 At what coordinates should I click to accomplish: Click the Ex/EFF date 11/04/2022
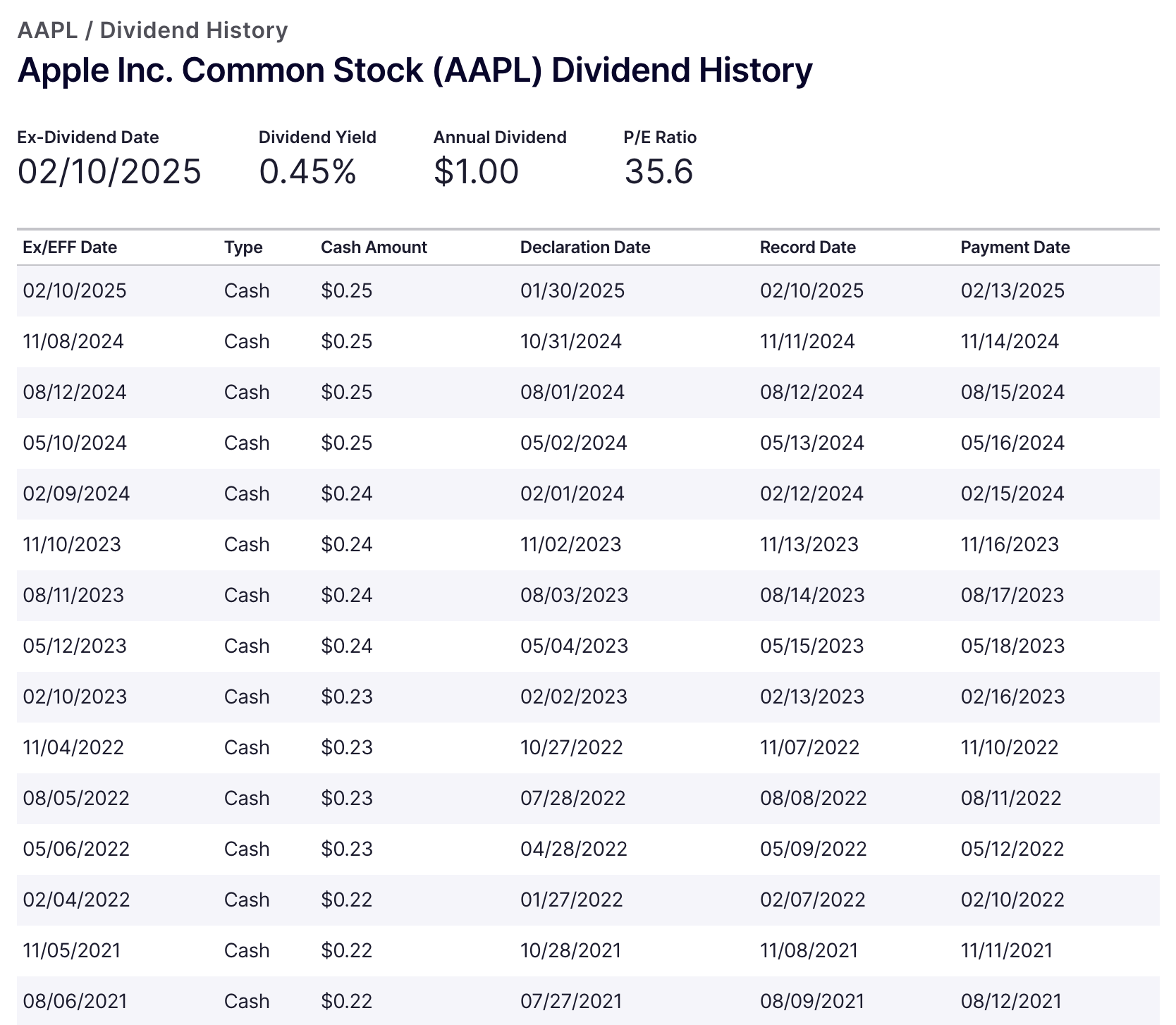pos(73,748)
